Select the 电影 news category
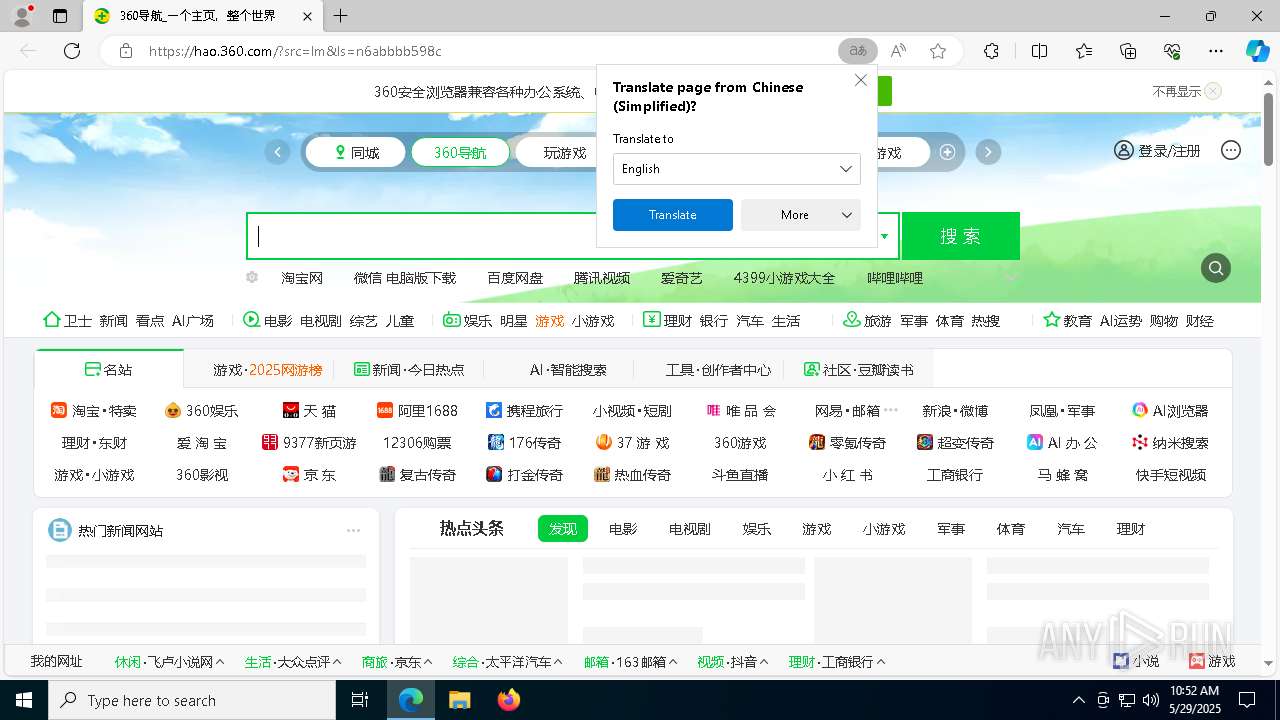Image resolution: width=1280 pixels, height=720 pixels. point(623,529)
